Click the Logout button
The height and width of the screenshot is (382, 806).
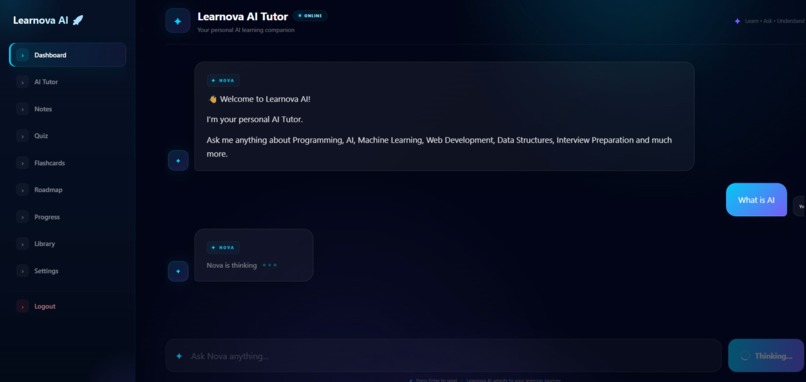click(x=67, y=306)
